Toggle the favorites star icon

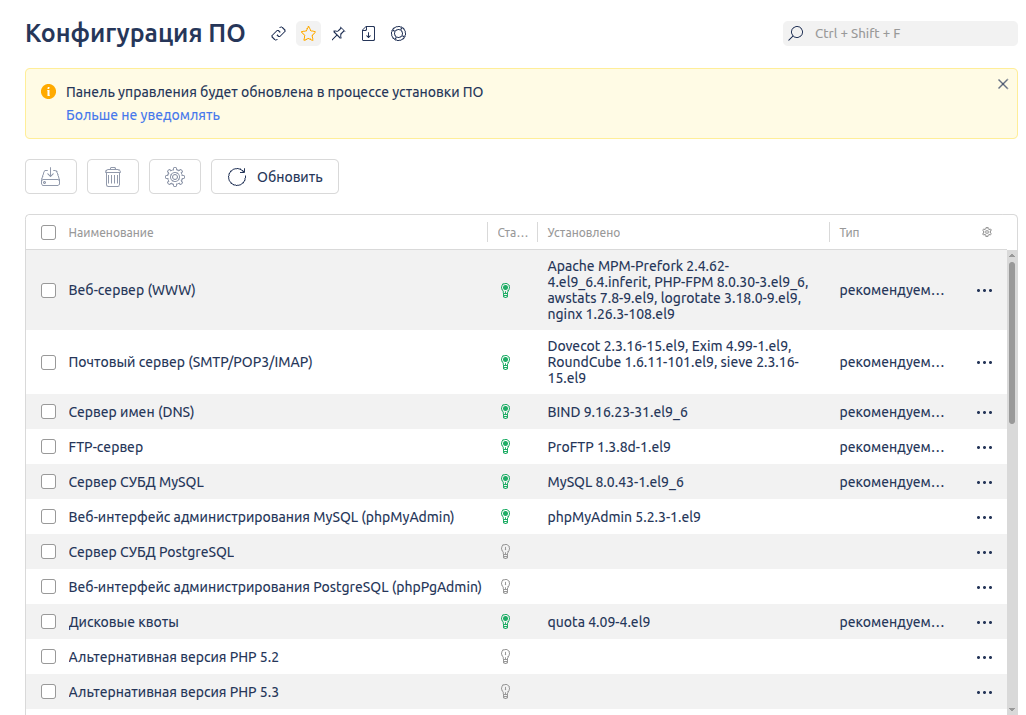[x=309, y=34]
